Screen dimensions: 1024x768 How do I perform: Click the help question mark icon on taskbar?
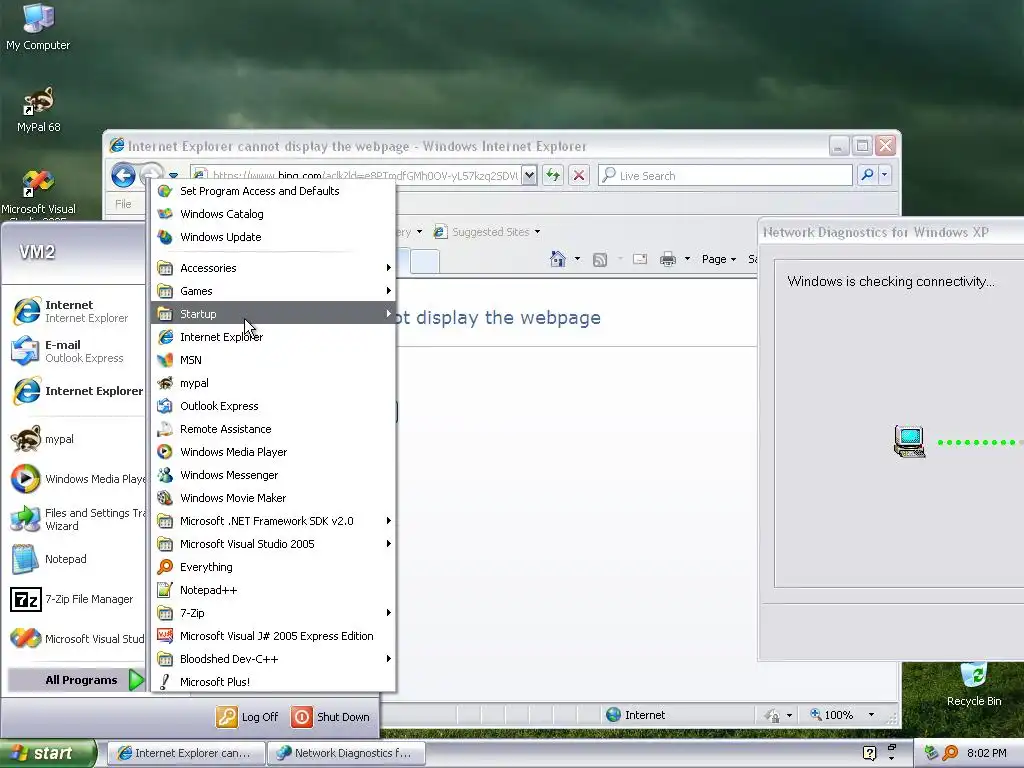[x=869, y=753]
